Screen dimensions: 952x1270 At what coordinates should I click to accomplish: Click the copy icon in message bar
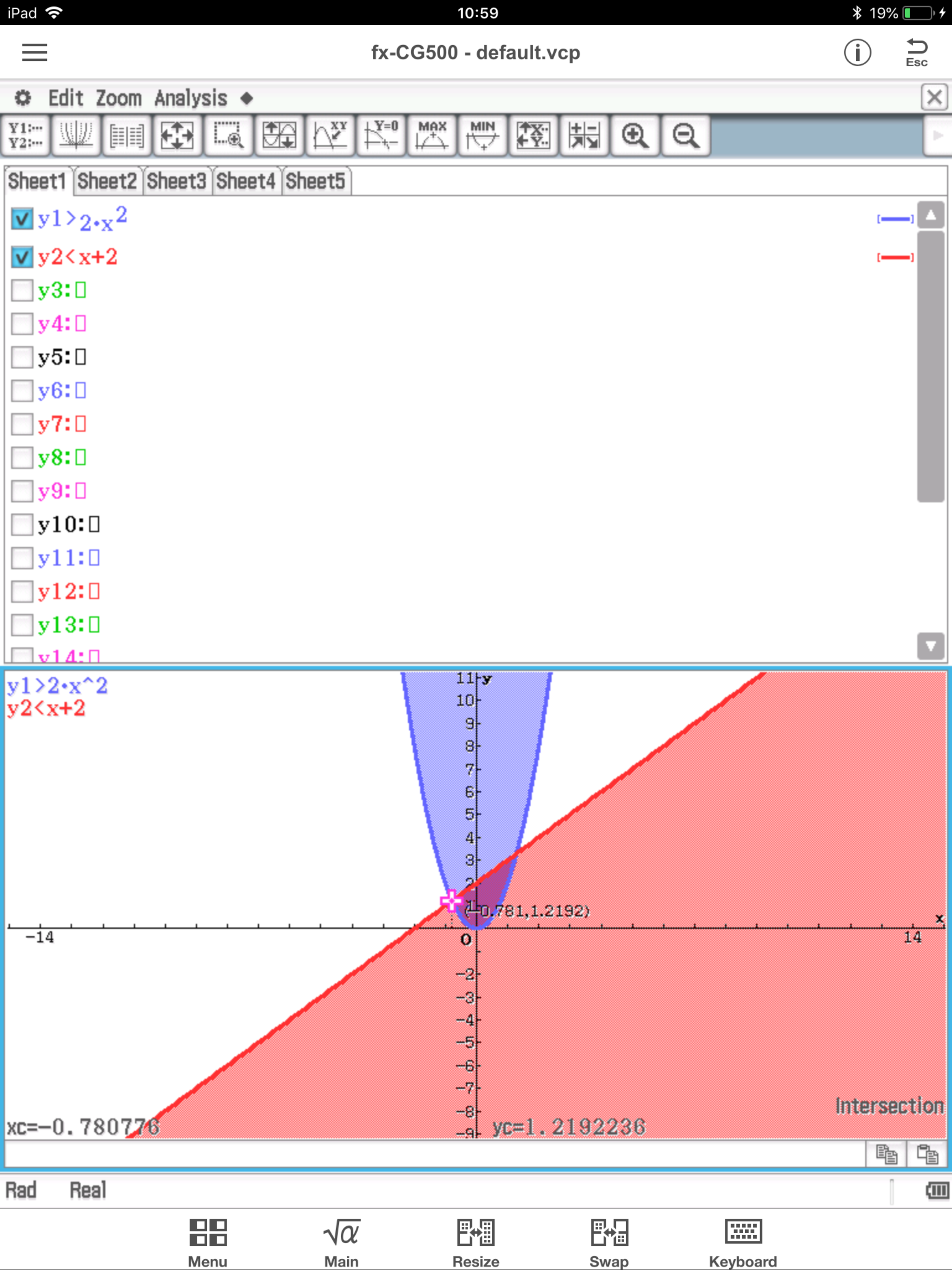[886, 1153]
